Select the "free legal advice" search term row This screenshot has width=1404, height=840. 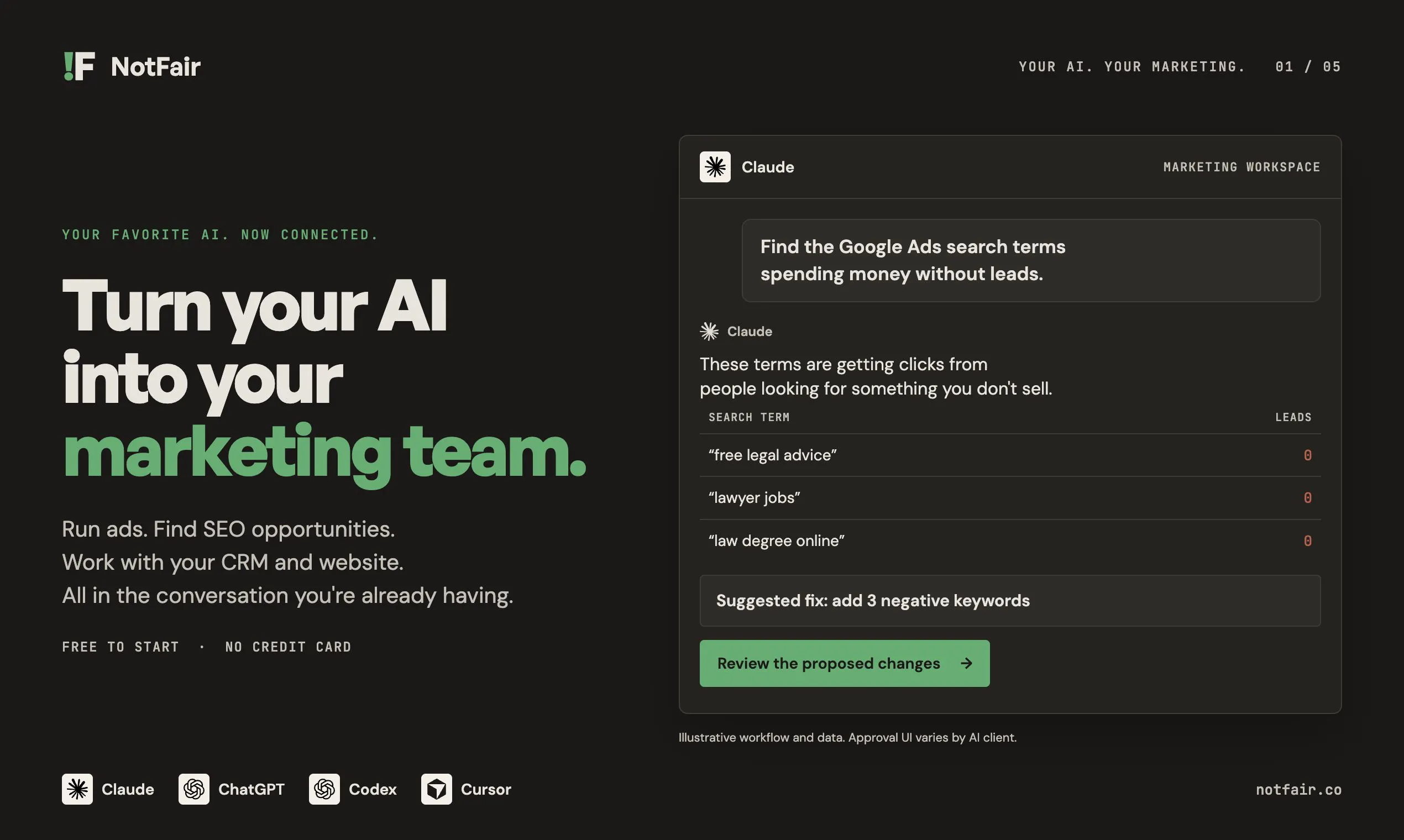click(1010, 455)
